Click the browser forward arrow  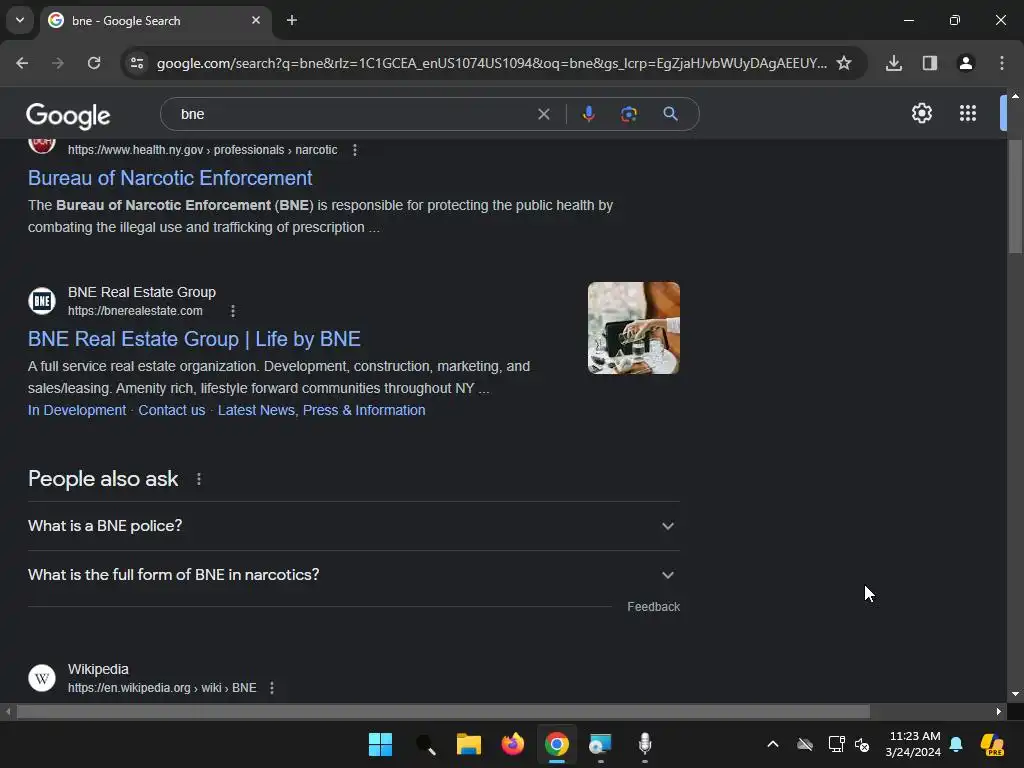[x=58, y=63]
